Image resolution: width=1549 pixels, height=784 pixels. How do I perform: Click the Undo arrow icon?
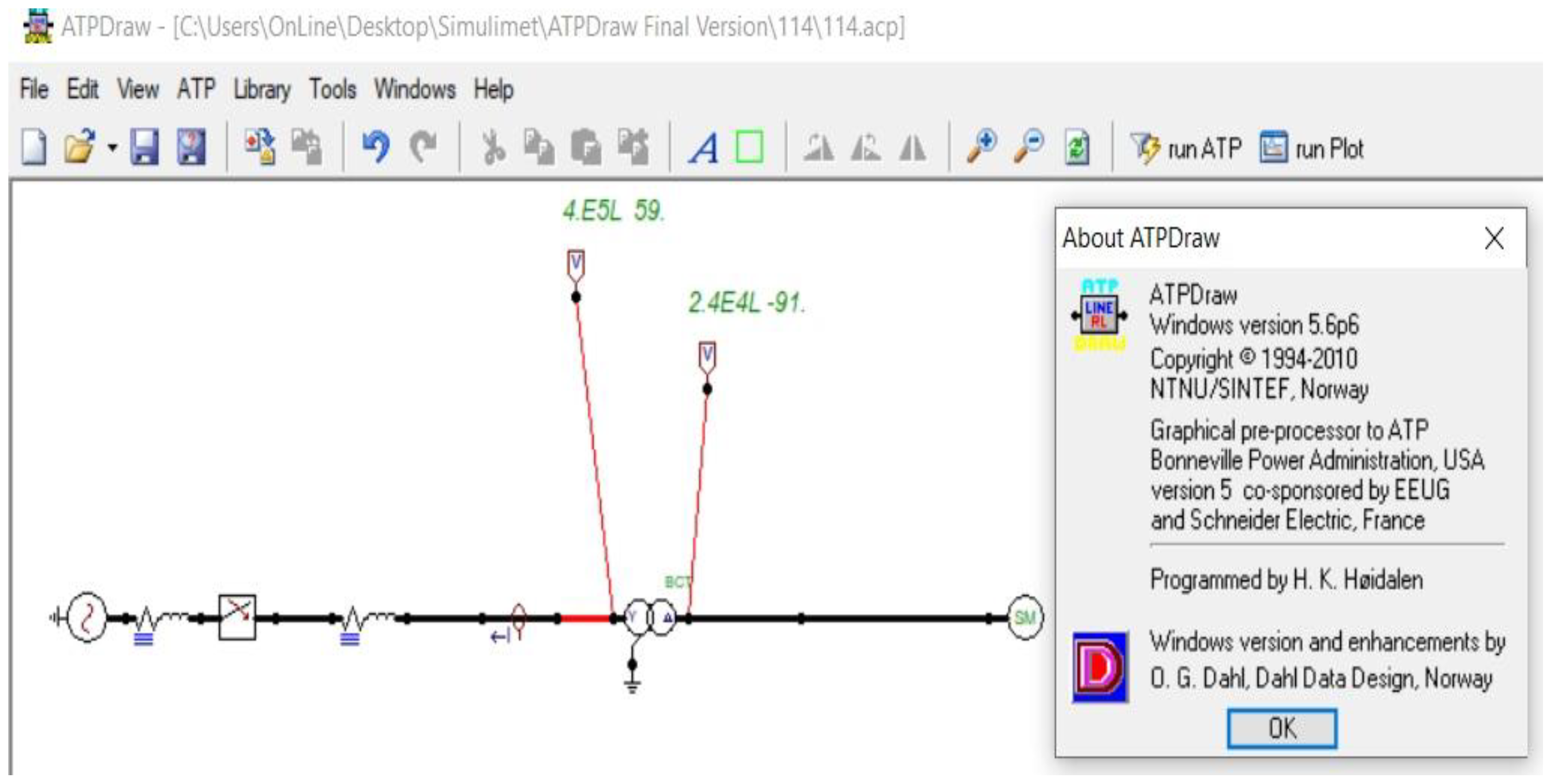(x=376, y=147)
